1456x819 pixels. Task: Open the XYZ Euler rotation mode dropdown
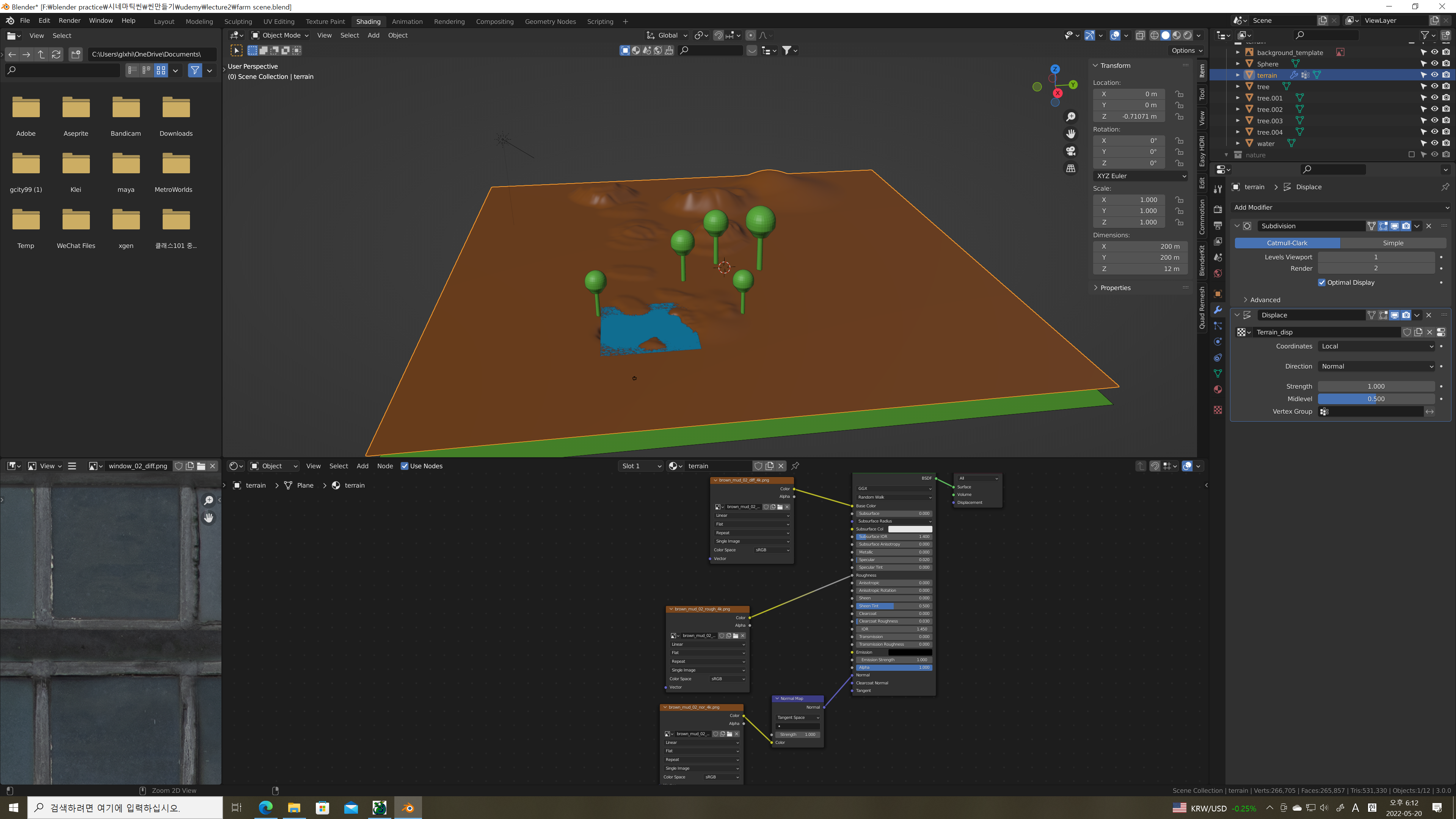coord(1140,176)
